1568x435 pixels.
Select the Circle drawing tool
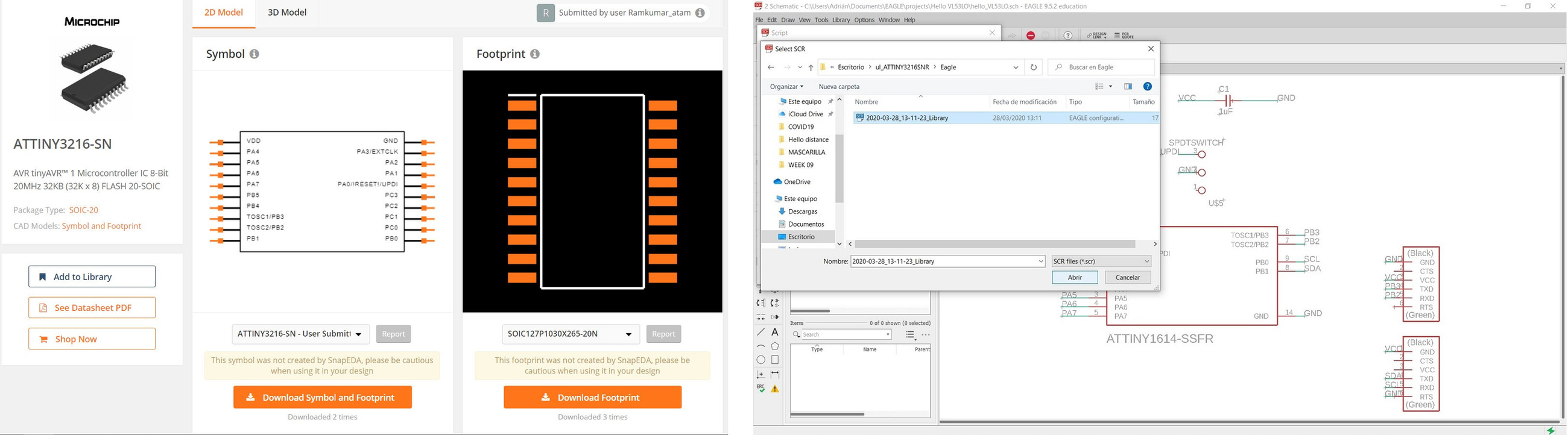click(x=761, y=360)
